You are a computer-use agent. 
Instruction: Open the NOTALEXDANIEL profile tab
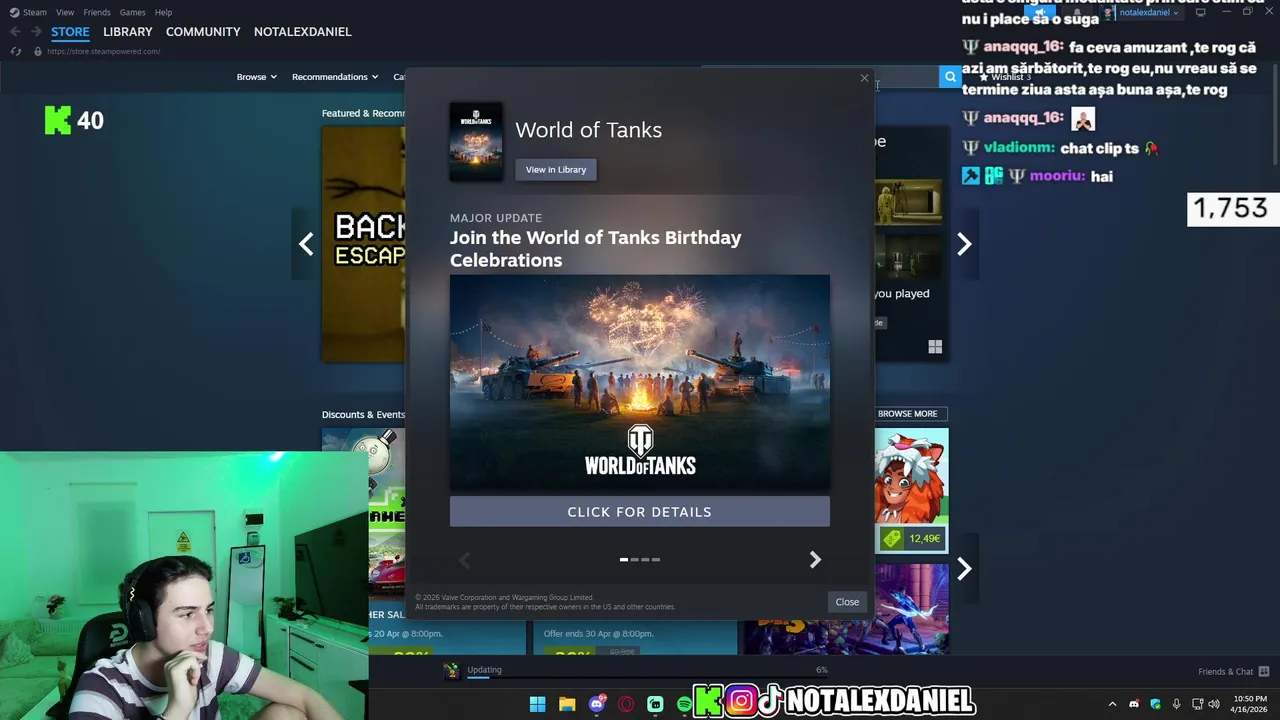pyautogui.click(x=303, y=32)
